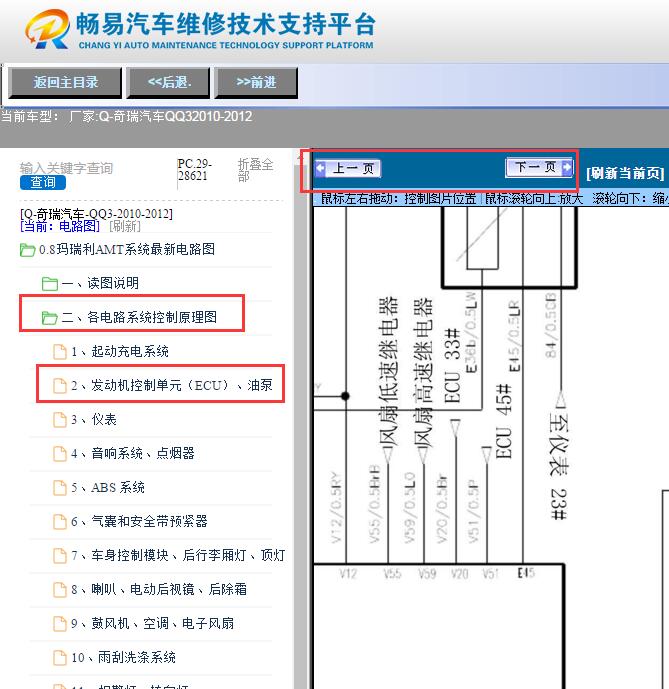This screenshot has width=669, height=689.
Task: Click the ECU 45# label in the diagram
Action: click(x=504, y=421)
